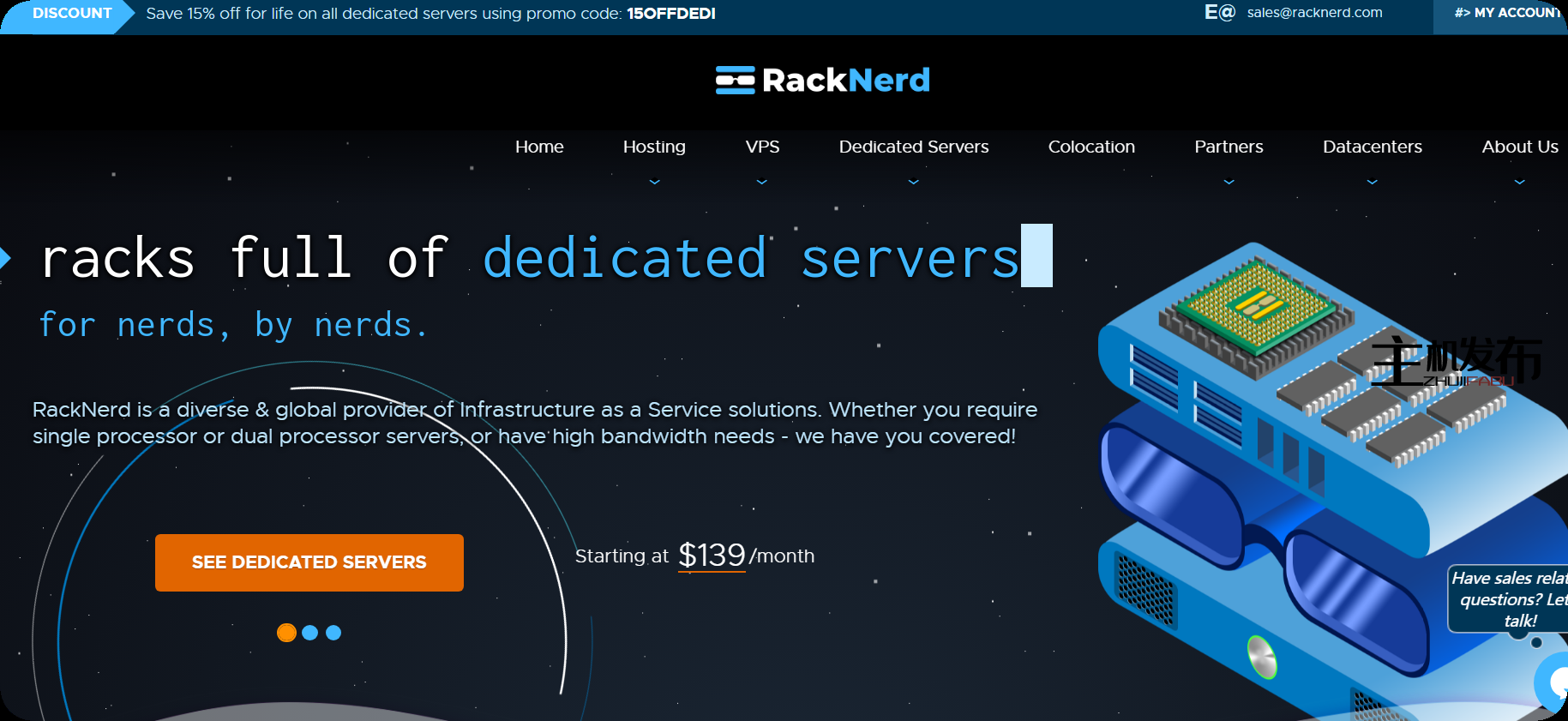Select the second blue slider dot
1568x721 pixels.
[x=310, y=633]
